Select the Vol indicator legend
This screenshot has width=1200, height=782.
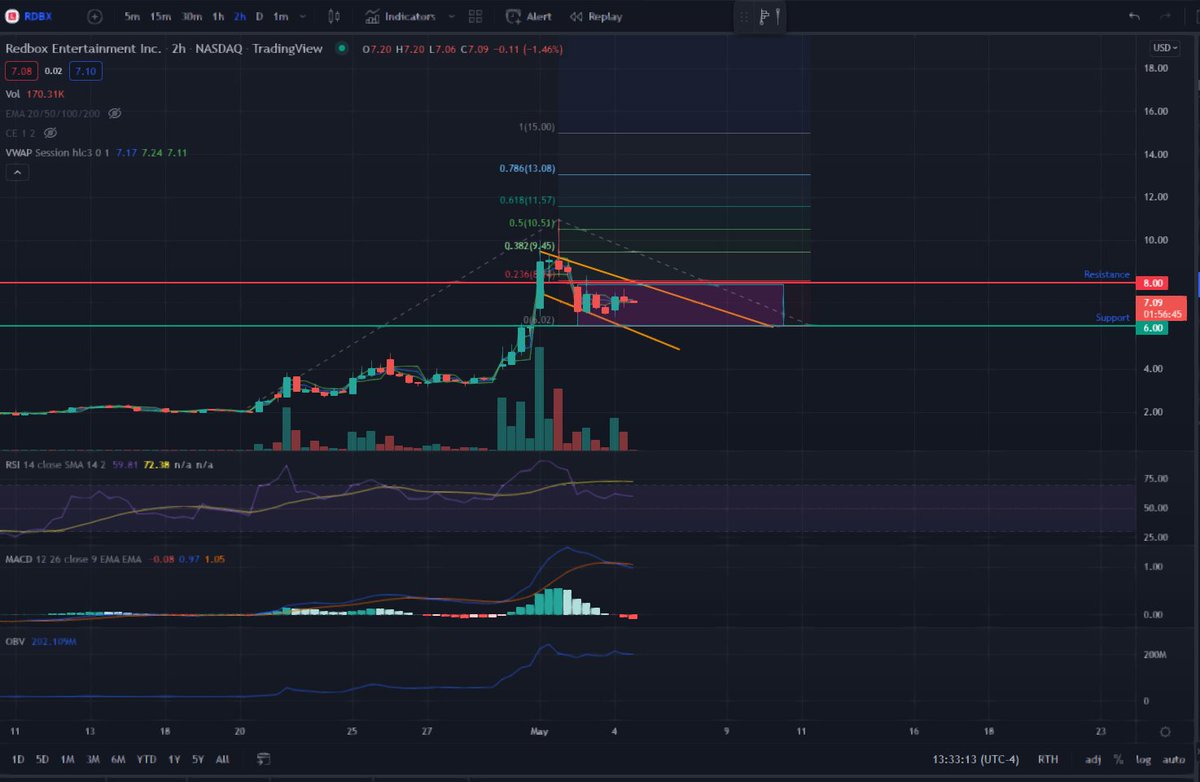tap(35, 94)
